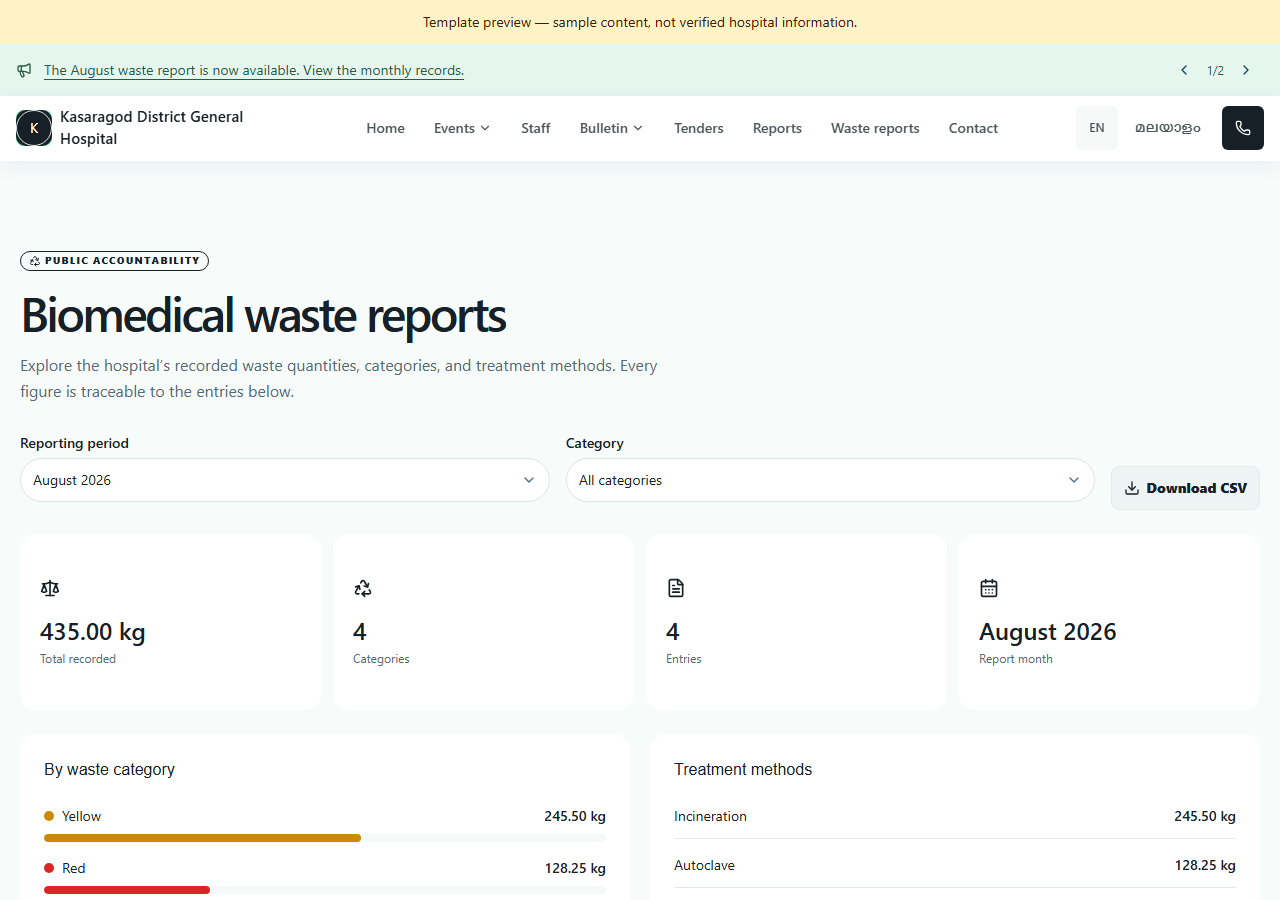Click the megaphone announcement icon
The image size is (1280, 900).
pyautogui.click(x=24, y=70)
